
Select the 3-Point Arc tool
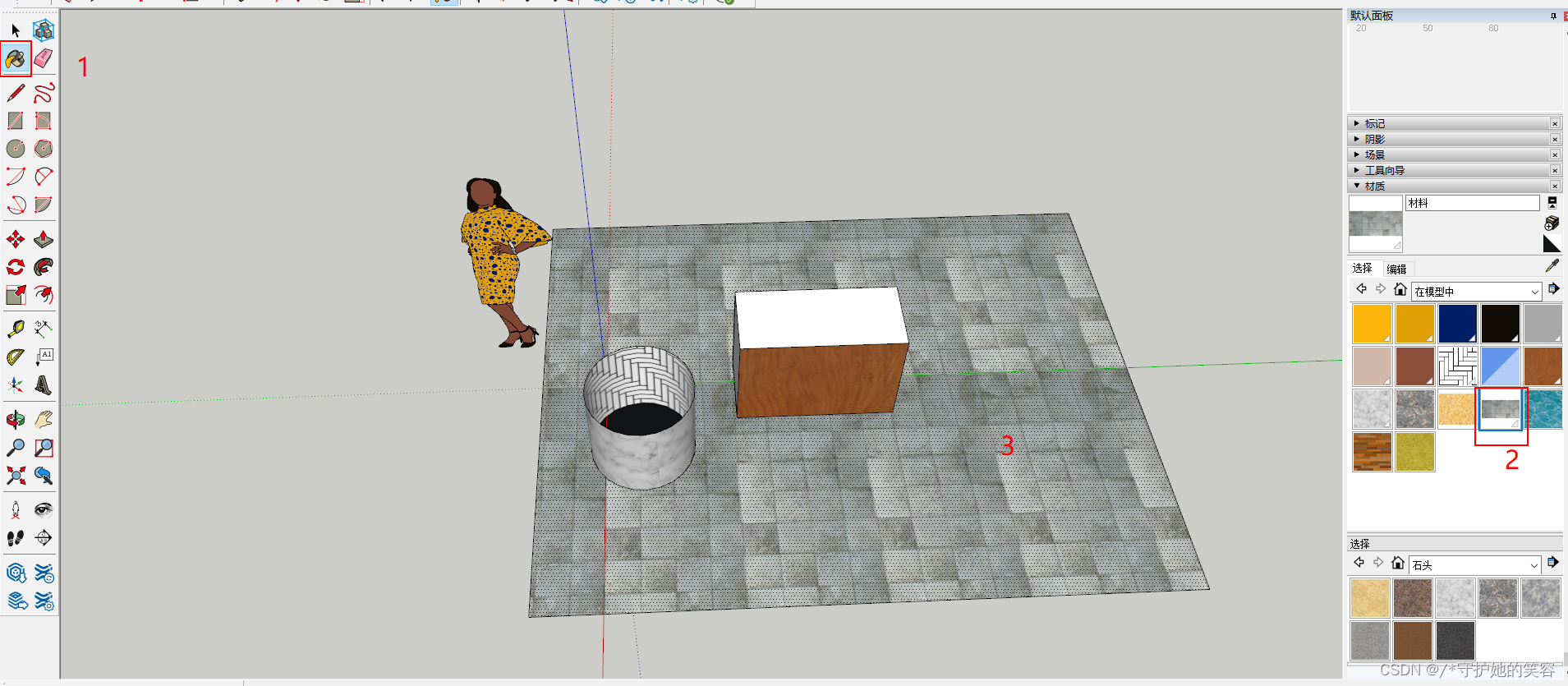16,205
